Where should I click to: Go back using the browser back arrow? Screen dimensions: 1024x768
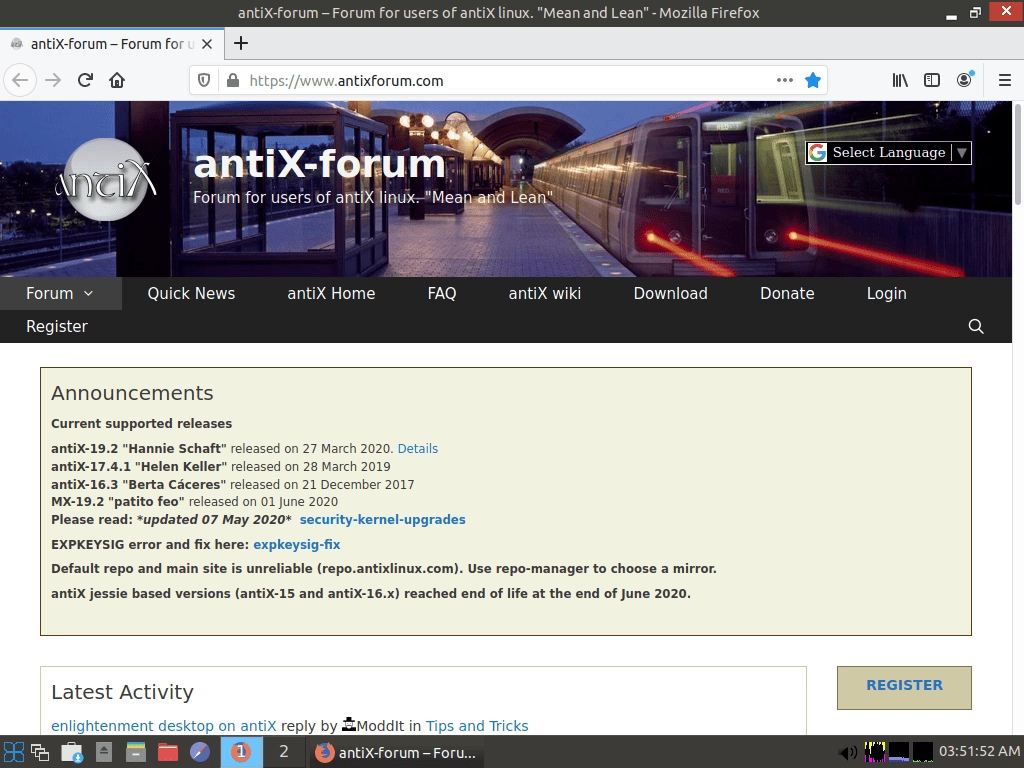point(20,80)
